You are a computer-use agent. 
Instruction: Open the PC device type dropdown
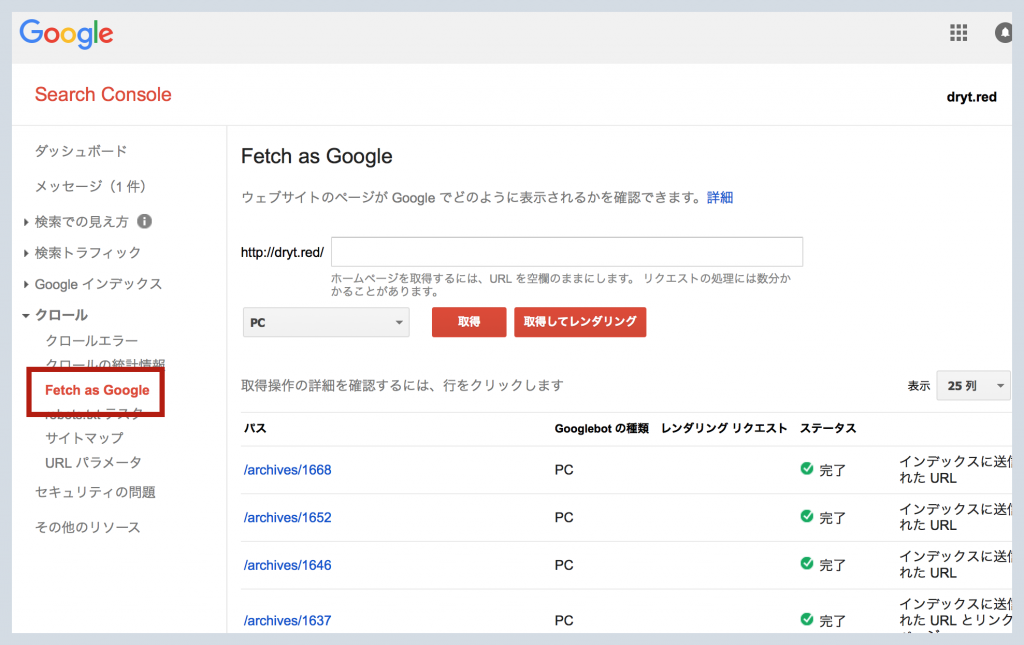(325, 322)
